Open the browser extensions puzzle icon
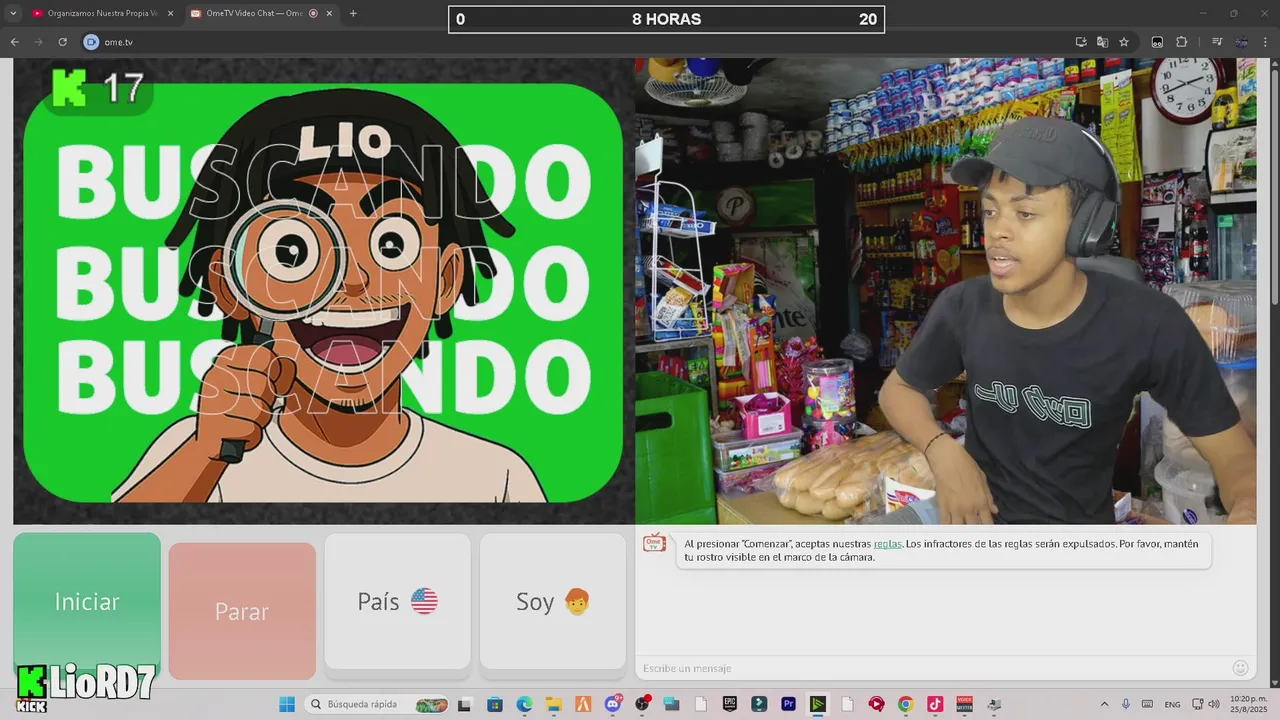1280x720 pixels. (x=1182, y=42)
